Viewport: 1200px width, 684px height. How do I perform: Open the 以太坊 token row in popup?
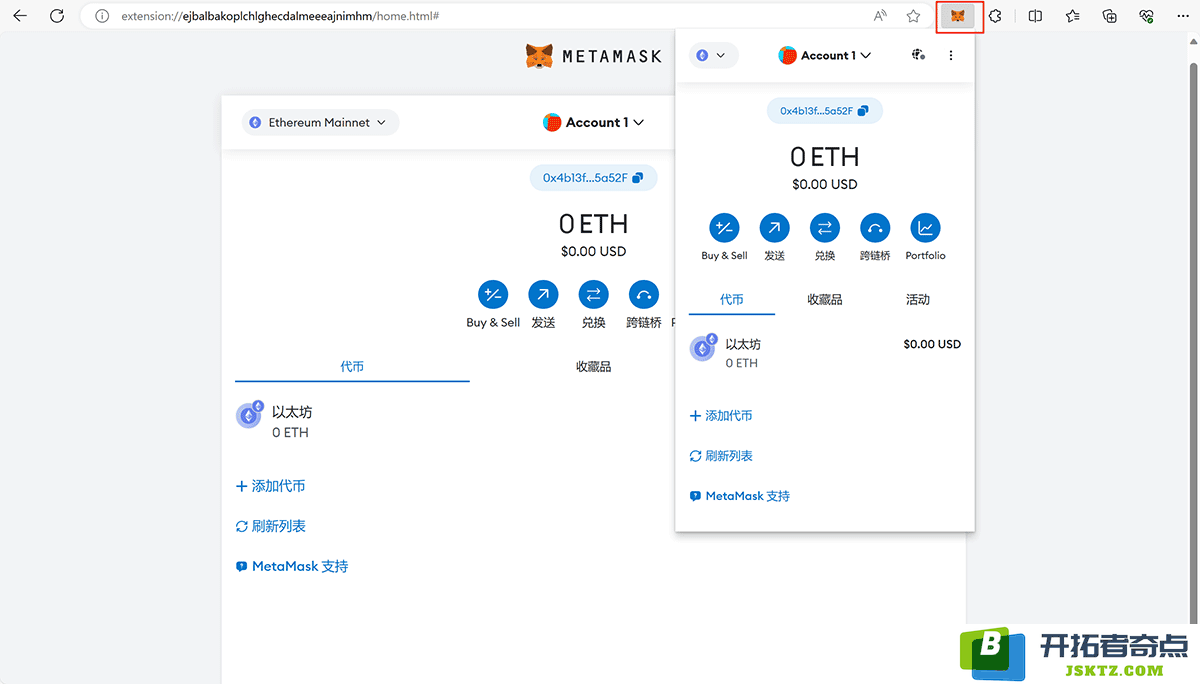[825, 352]
